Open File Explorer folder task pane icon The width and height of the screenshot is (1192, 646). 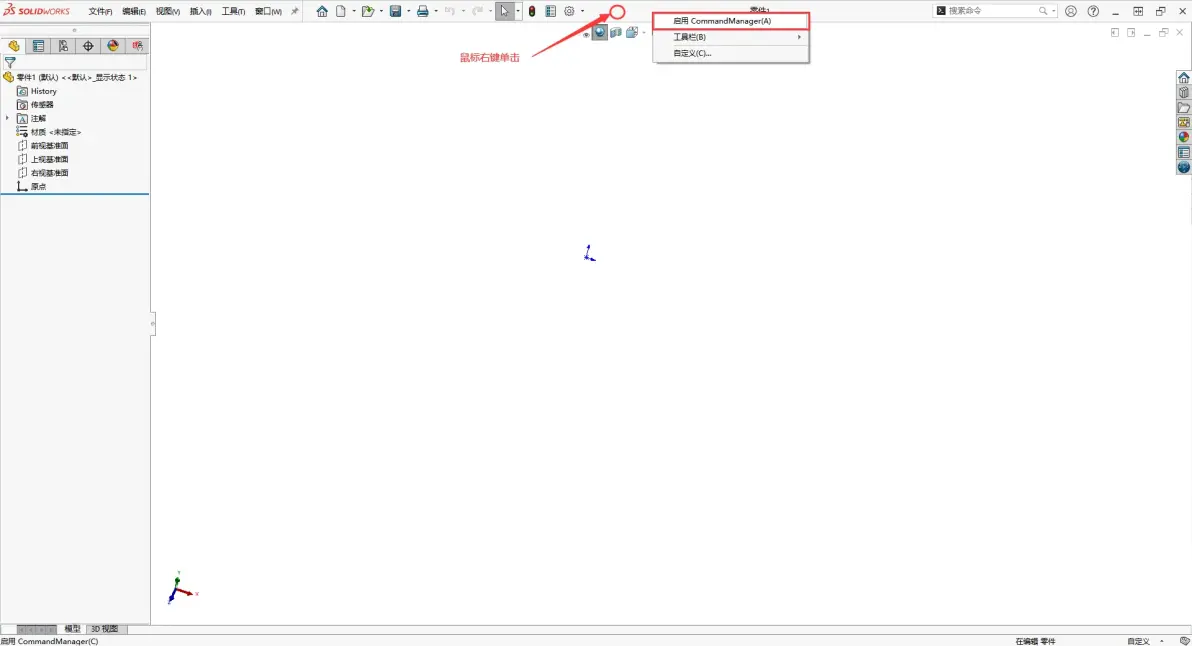pos(1184,108)
